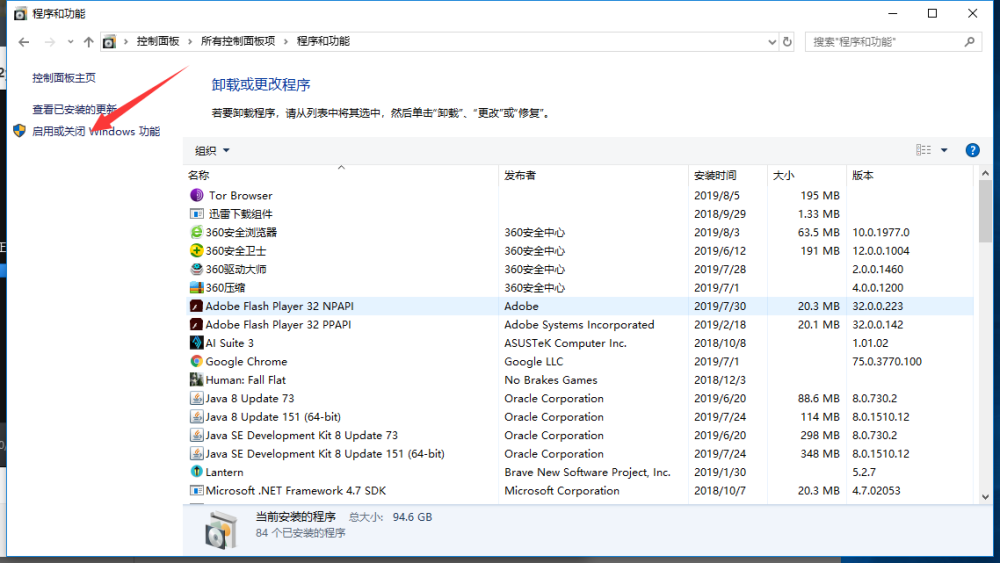The width and height of the screenshot is (1000, 563).
Task: Open recent locations dropdown arrow
Action: (70, 41)
